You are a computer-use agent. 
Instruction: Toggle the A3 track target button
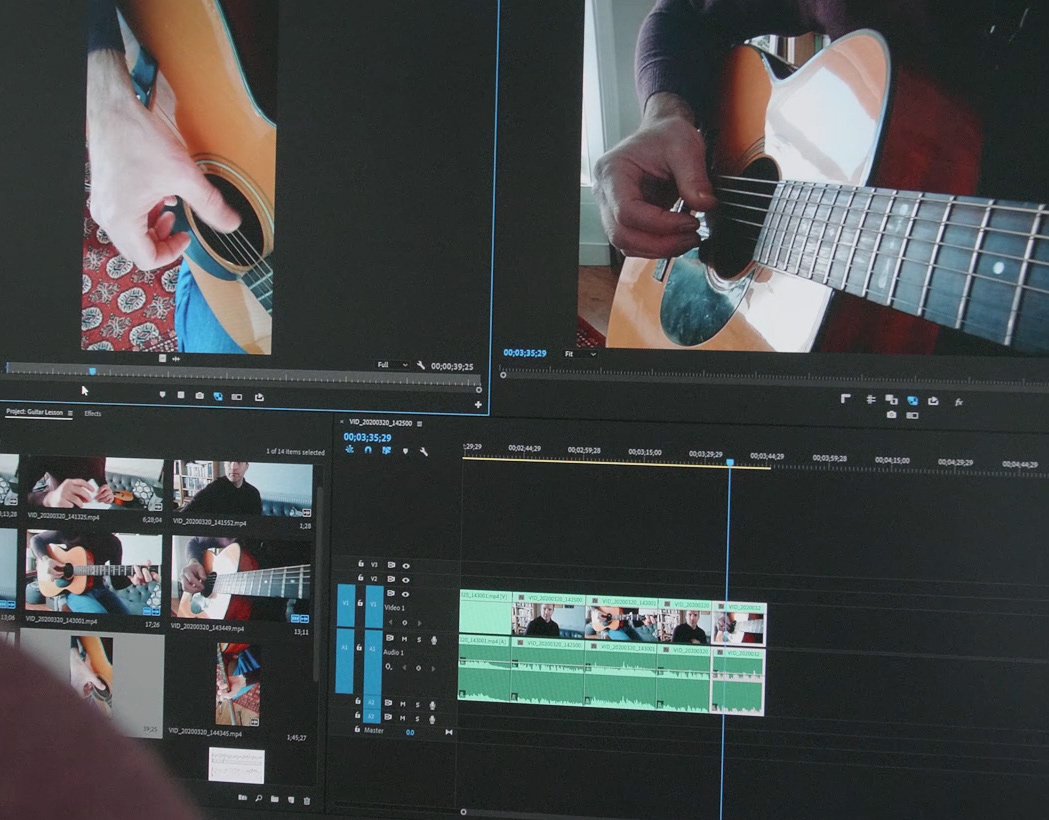[x=371, y=717]
